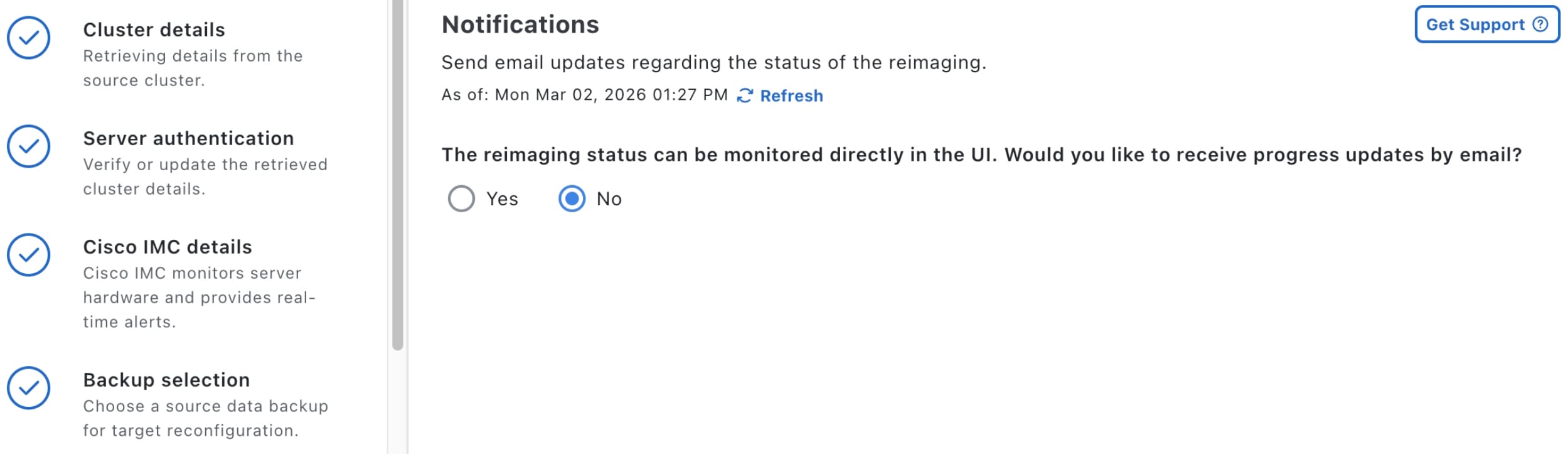This screenshot has width=1568, height=454.
Task: Click the Server authentication checkmark icon
Action: pos(28,146)
